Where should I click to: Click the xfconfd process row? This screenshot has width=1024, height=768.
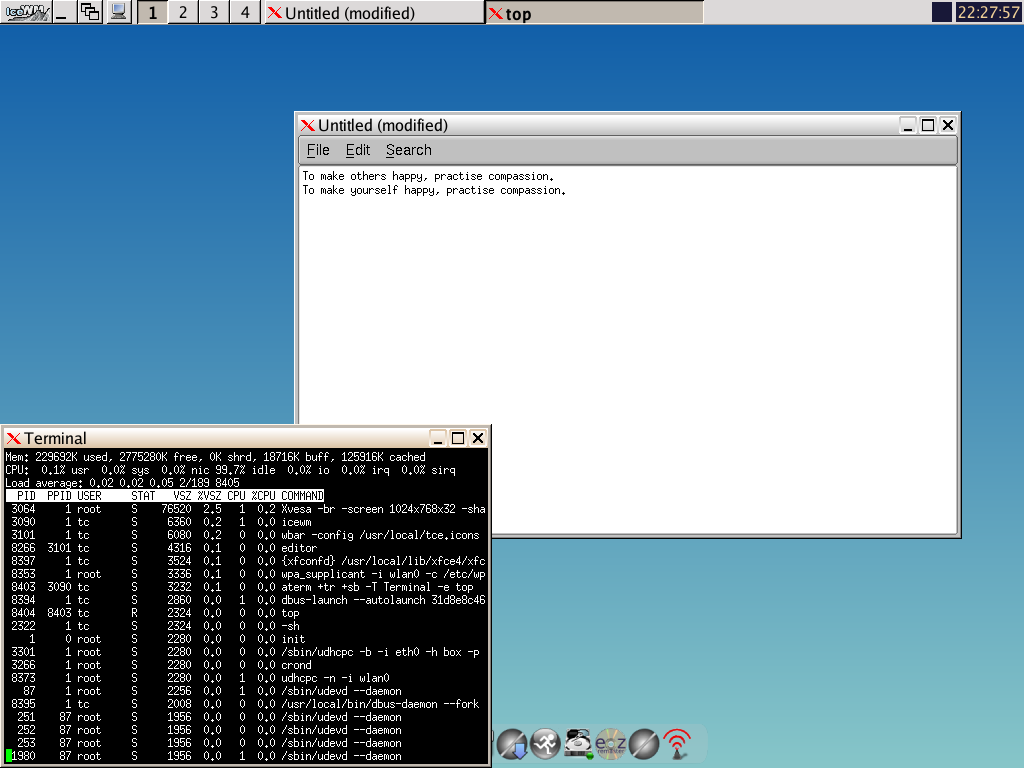tap(246, 561)
